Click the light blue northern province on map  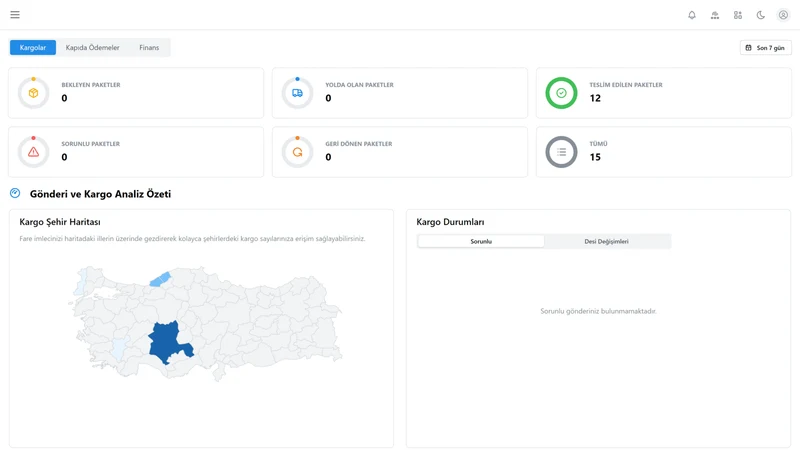tap(160, 280)
